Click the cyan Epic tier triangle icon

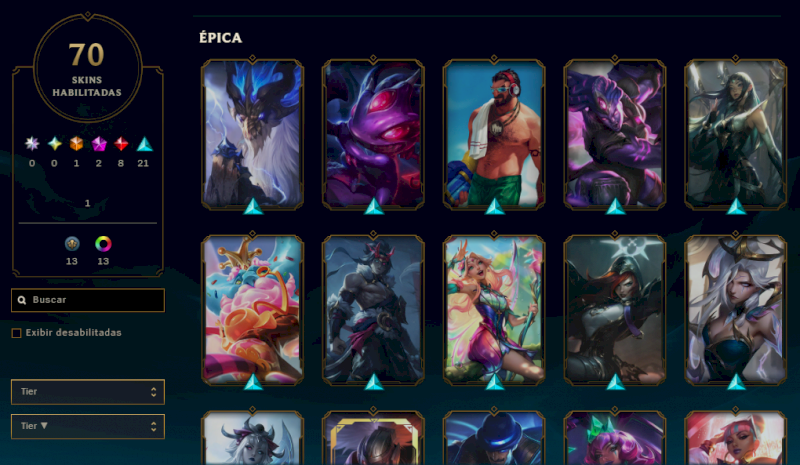click(144, 144)
